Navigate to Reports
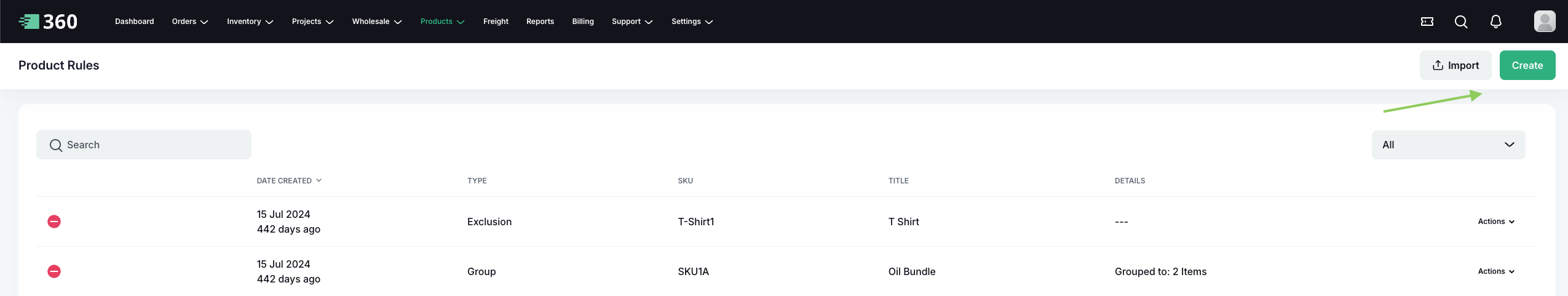This screenshot has height=296, width=1568. pos(540,22)
